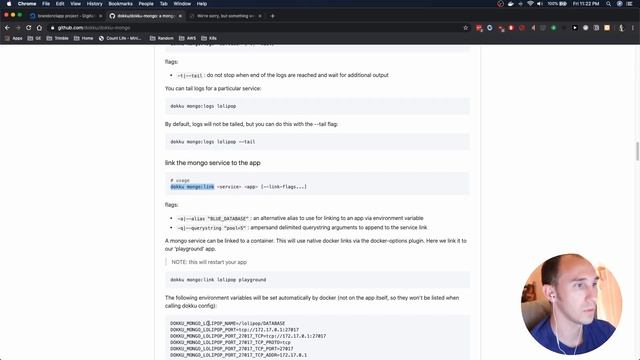Click the menu bar clock showing Fri 11:22 PM

(586, 4)
